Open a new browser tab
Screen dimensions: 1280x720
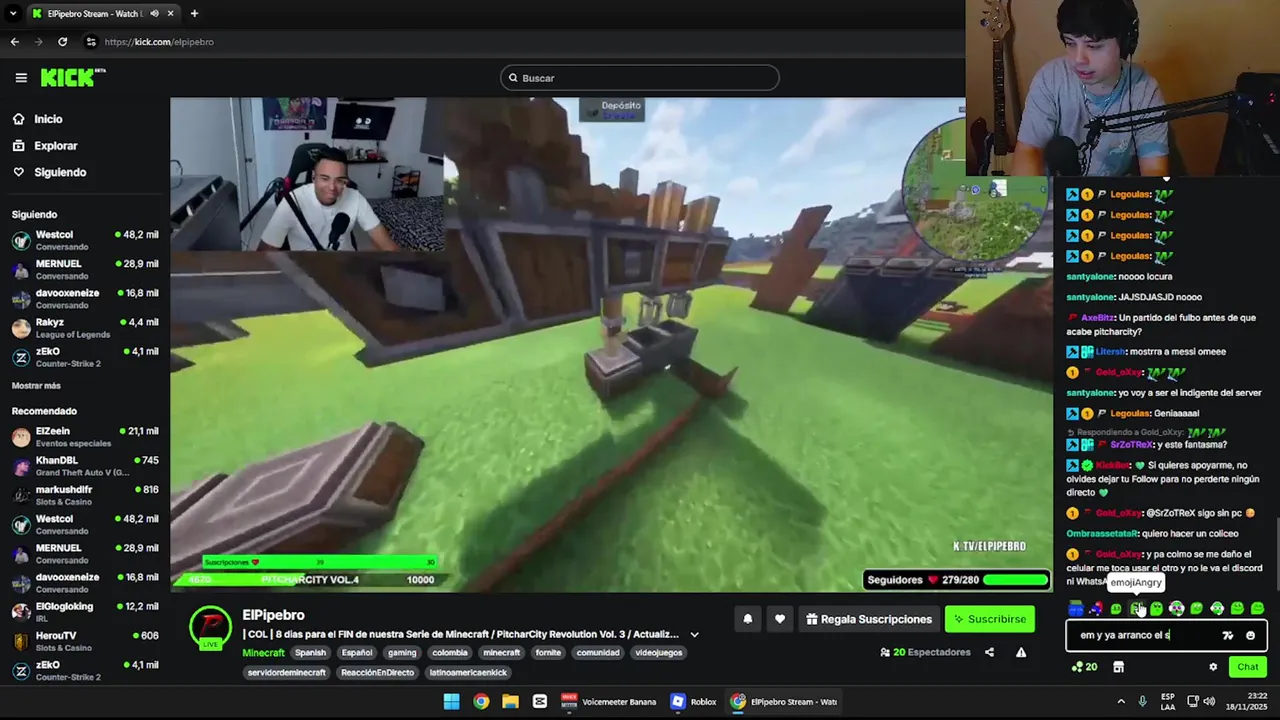[194, 14]
